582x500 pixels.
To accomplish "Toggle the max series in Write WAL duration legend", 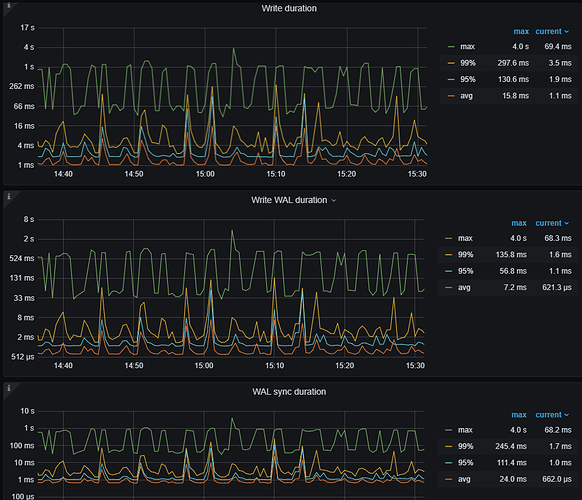I will [465, 238].
